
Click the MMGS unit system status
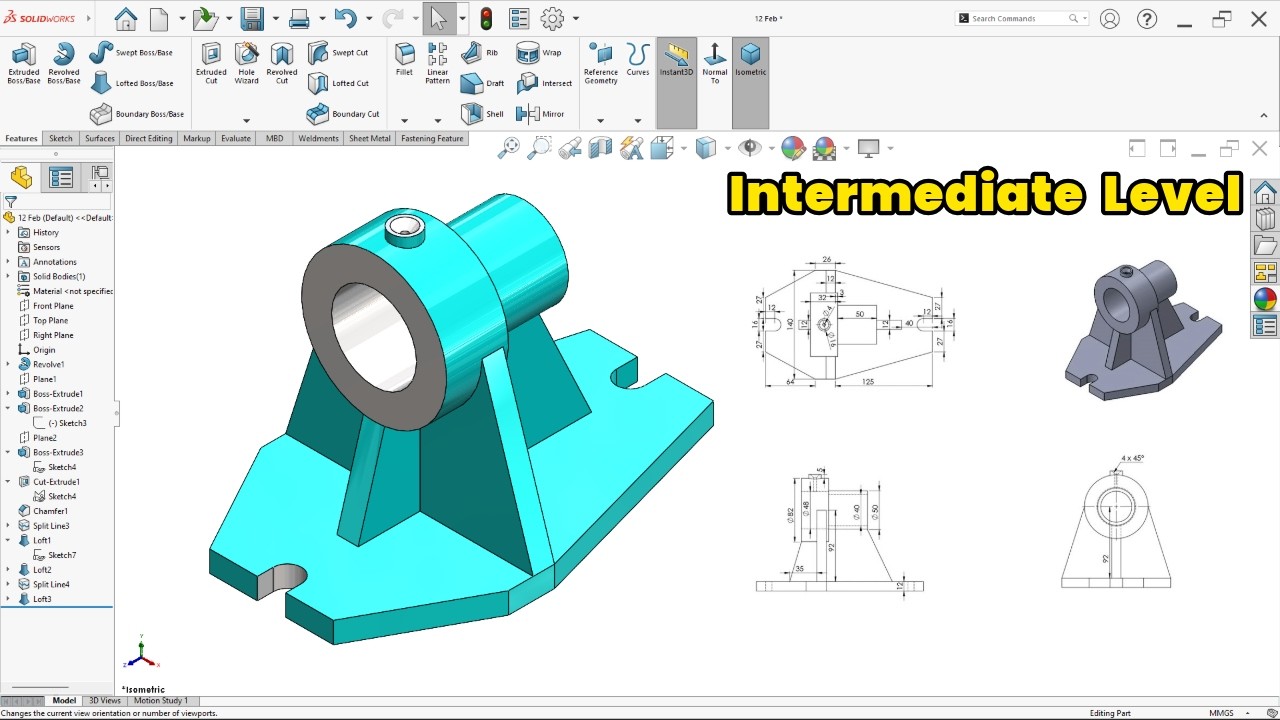[1221, 713]
